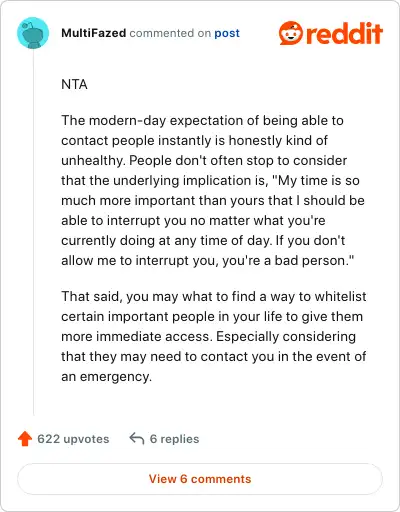Collapse thread via the vertical comment line
Screen dimensions: 400x512
(33, 232)
